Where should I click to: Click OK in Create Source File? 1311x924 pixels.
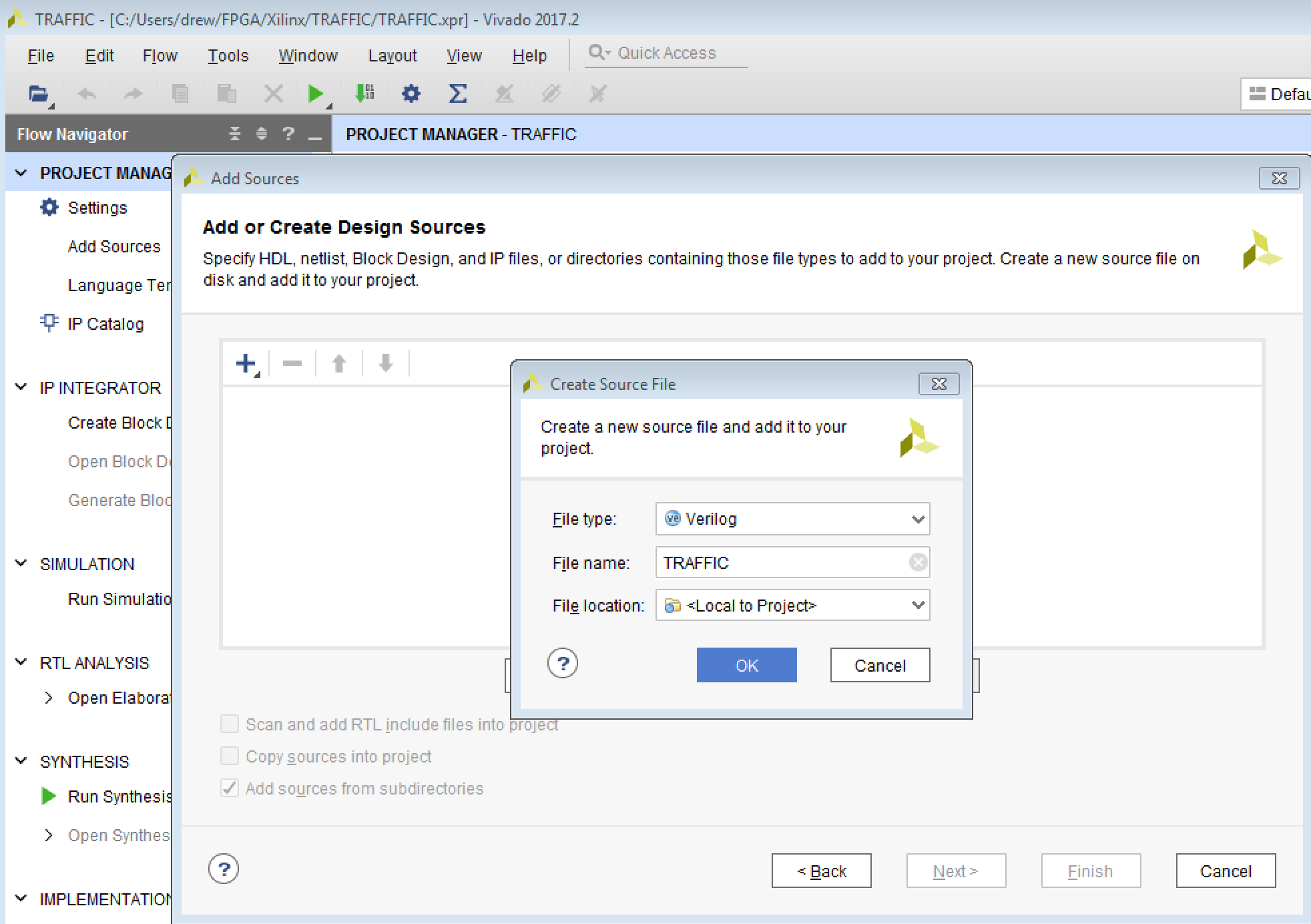747,665
